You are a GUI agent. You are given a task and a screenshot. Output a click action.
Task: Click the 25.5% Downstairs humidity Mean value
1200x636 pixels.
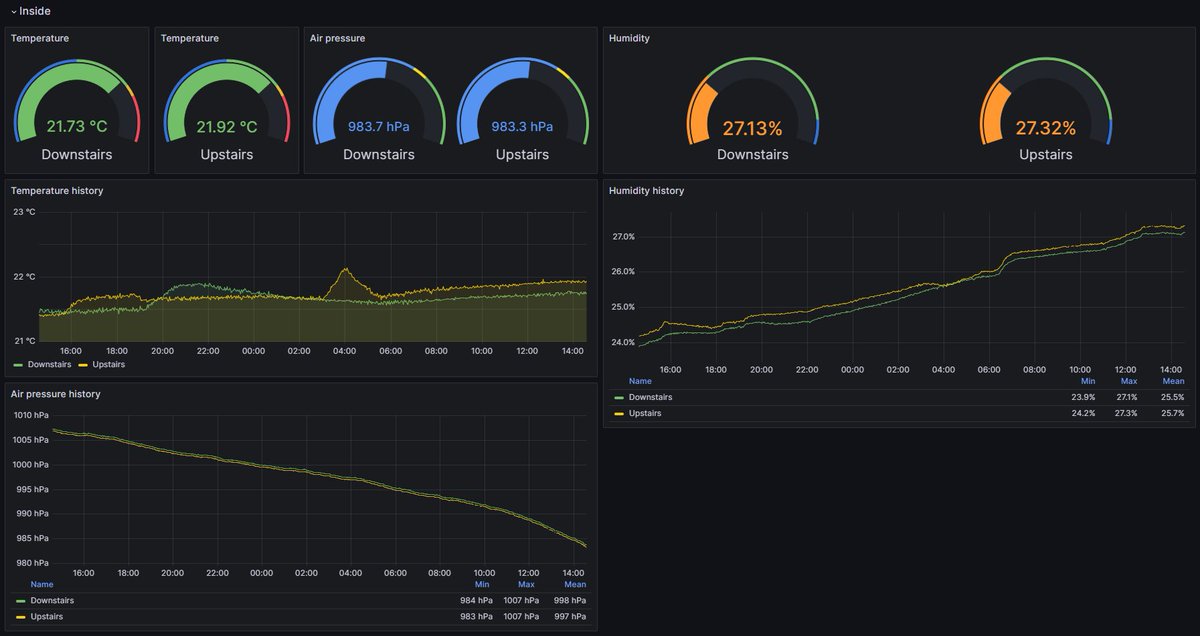pos(1171,397)
